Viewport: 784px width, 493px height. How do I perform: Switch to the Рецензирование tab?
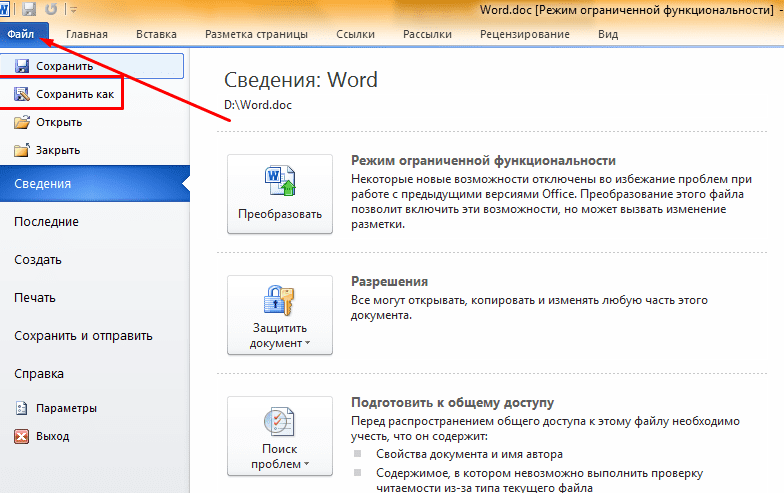(524, 34)
